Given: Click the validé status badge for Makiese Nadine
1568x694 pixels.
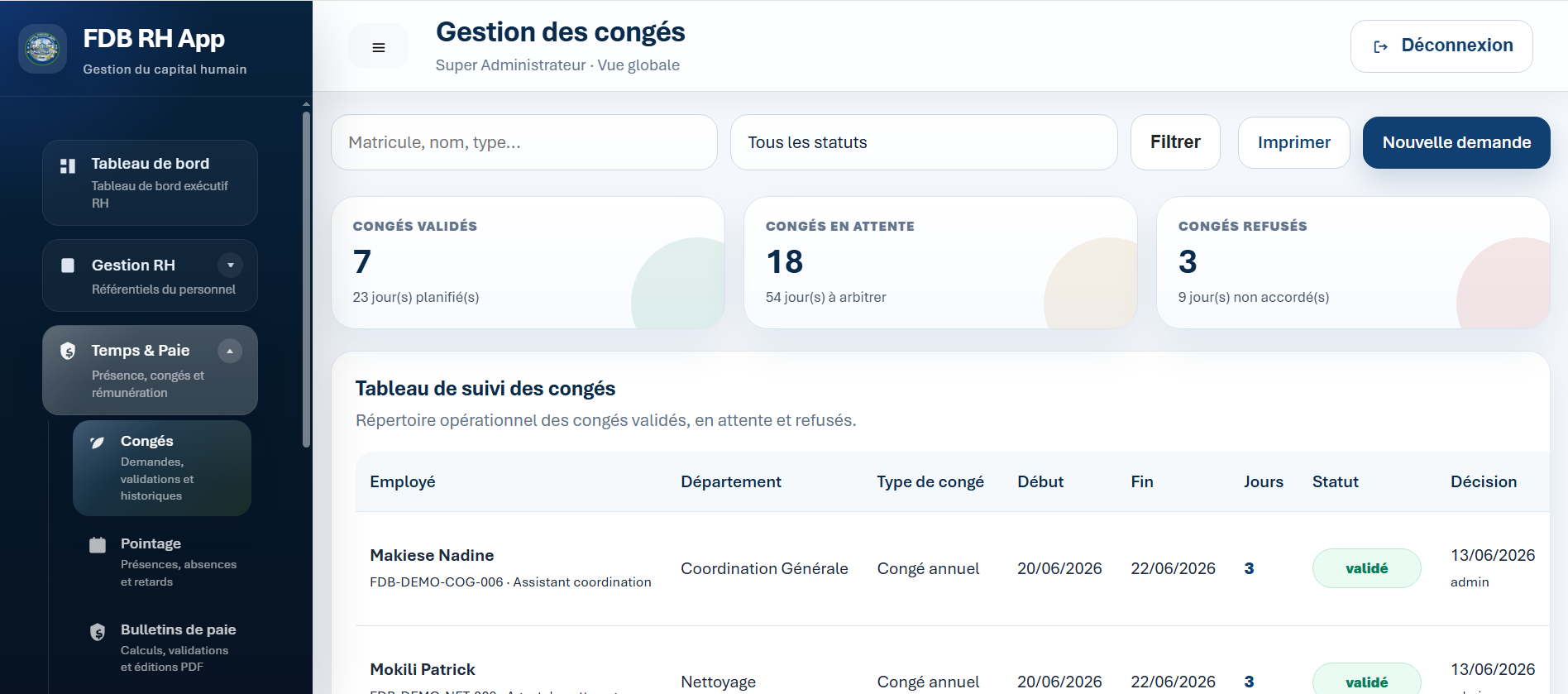Looking at the screenshot, I should coord(1366,568).
